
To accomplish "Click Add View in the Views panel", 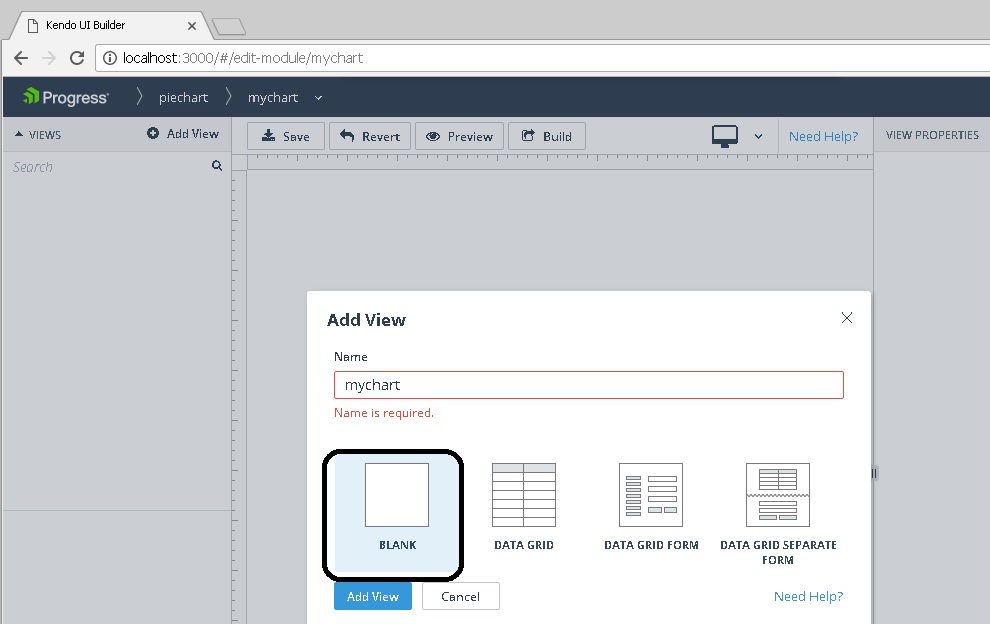I will click(x=183, y=134).
